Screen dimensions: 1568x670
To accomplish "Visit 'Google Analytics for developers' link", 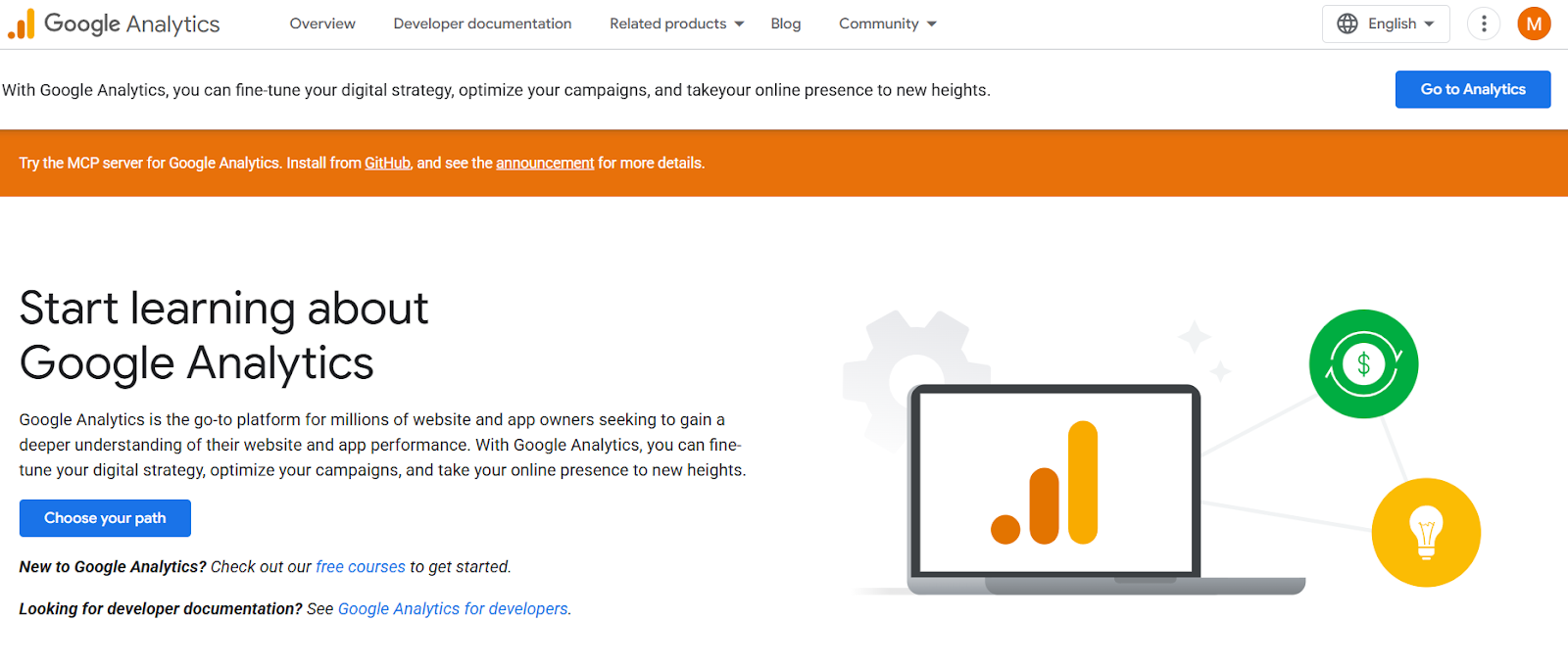I will (453, 609).
